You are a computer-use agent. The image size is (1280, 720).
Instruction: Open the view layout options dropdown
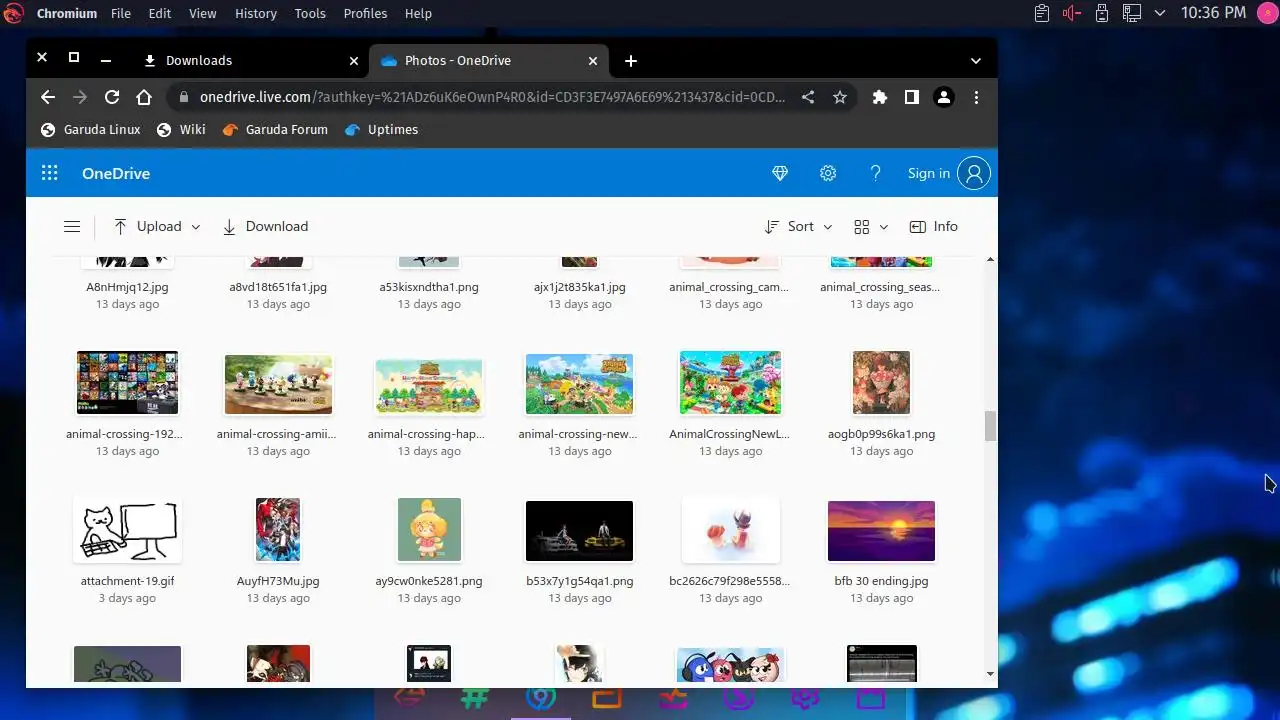(x=871, y=227)
